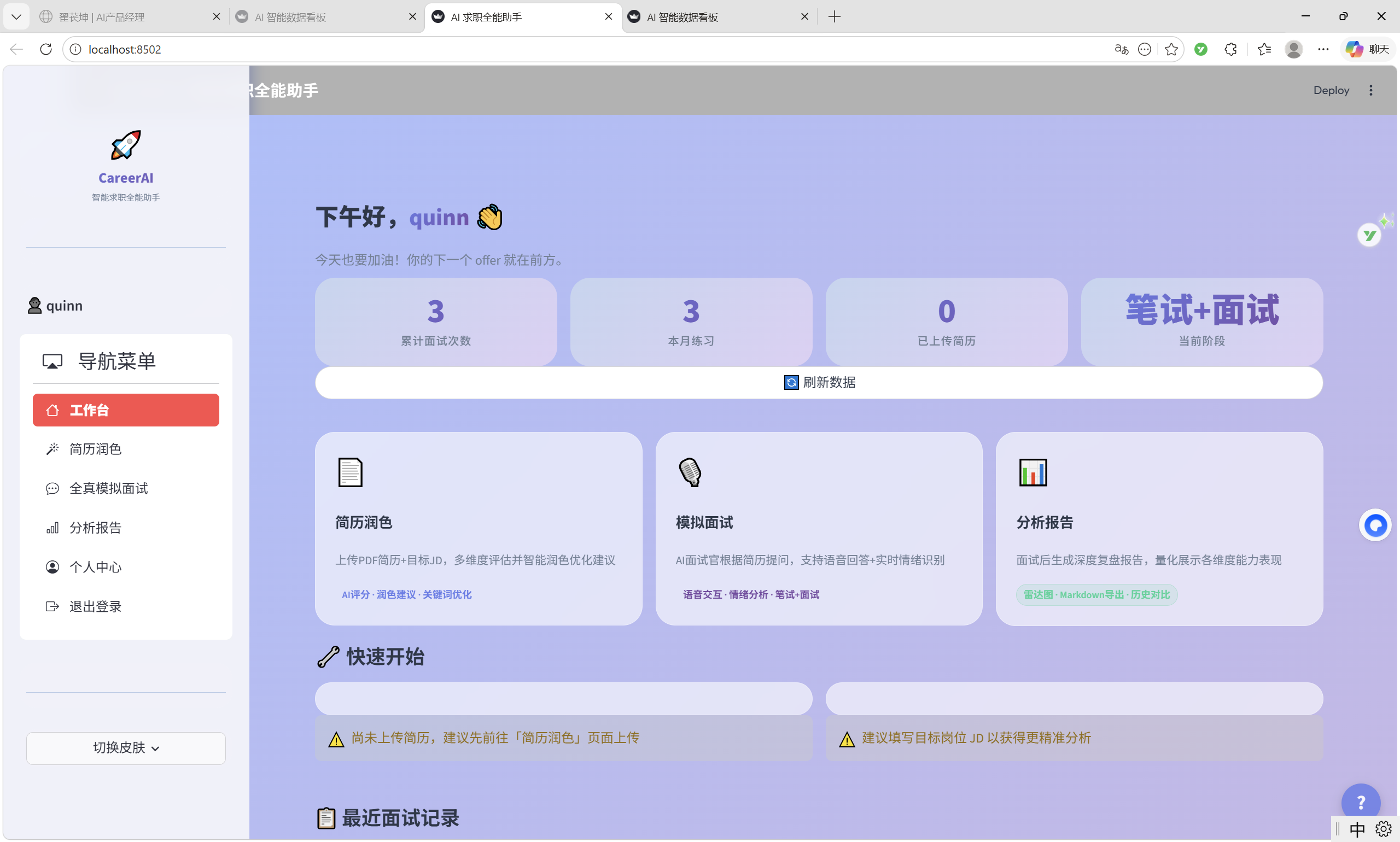Open the browser tab search chevron

(x=16, y=16)
